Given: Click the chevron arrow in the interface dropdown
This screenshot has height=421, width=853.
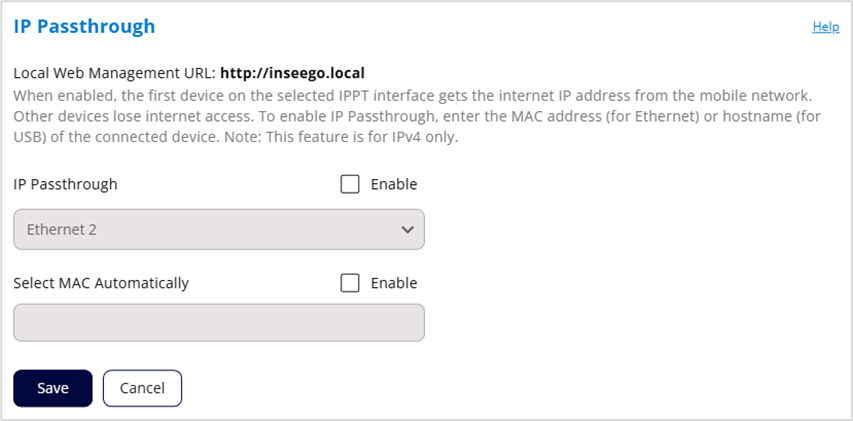Looking at the screenshot, I should pyautogui.click(x=407, y=229).
